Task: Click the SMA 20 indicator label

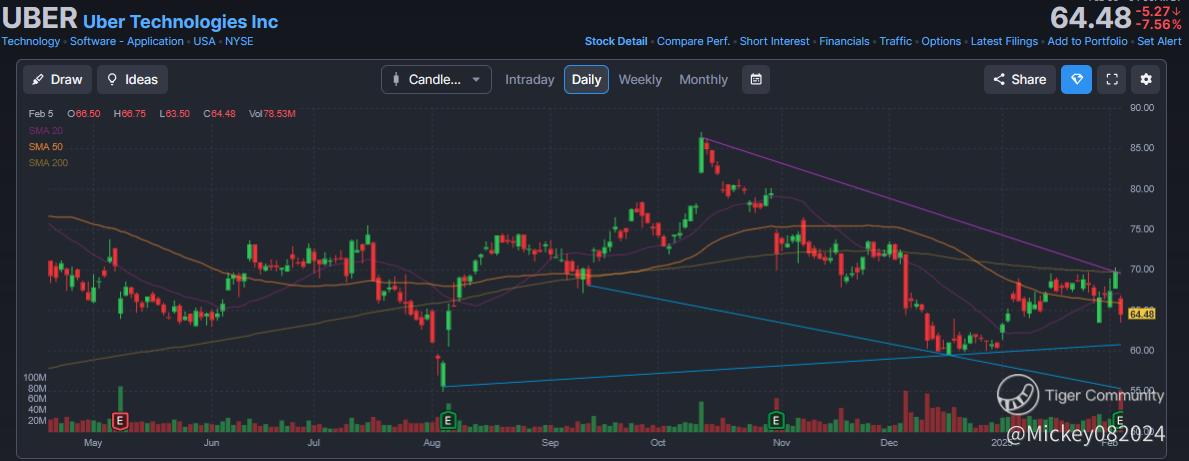Action: (x=45, y=130)
